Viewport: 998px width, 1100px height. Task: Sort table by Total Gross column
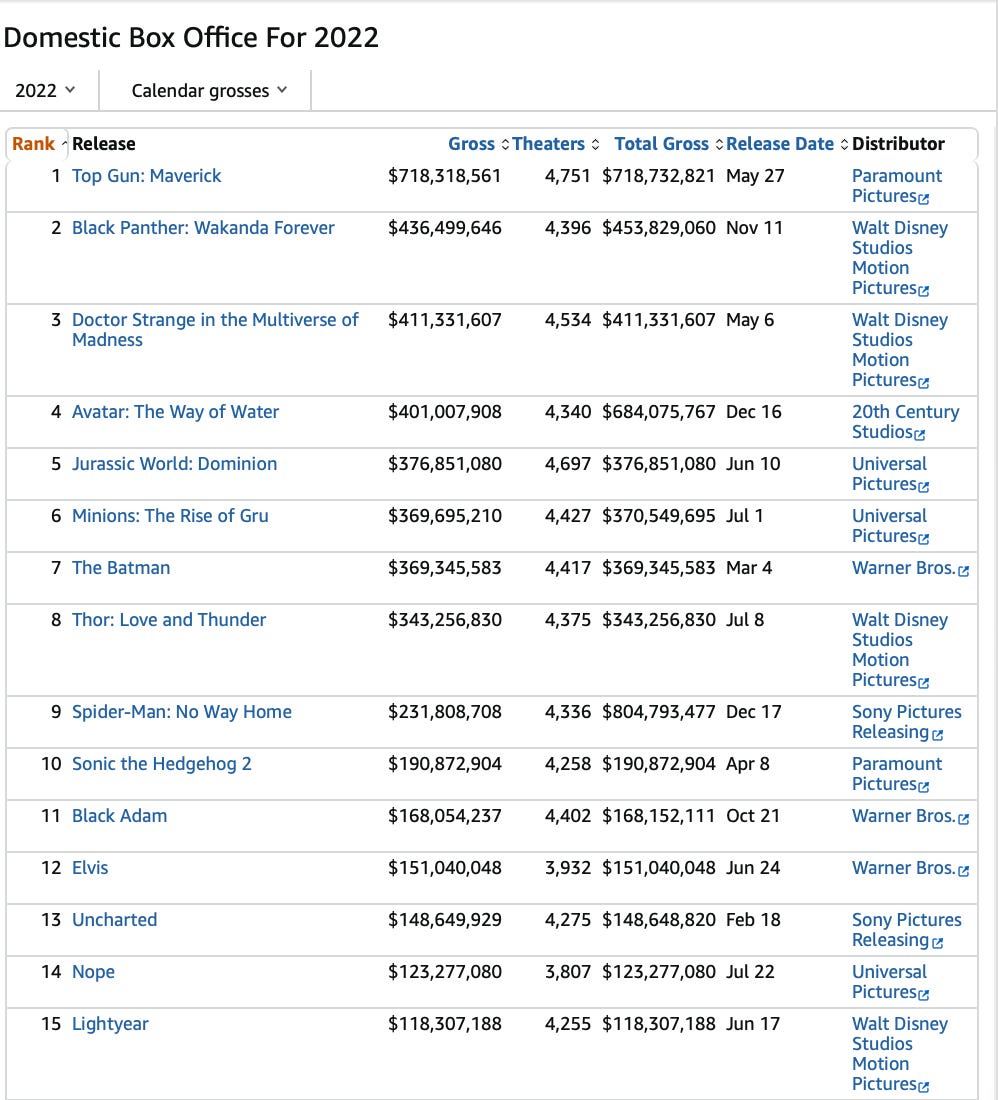[668, 144]
